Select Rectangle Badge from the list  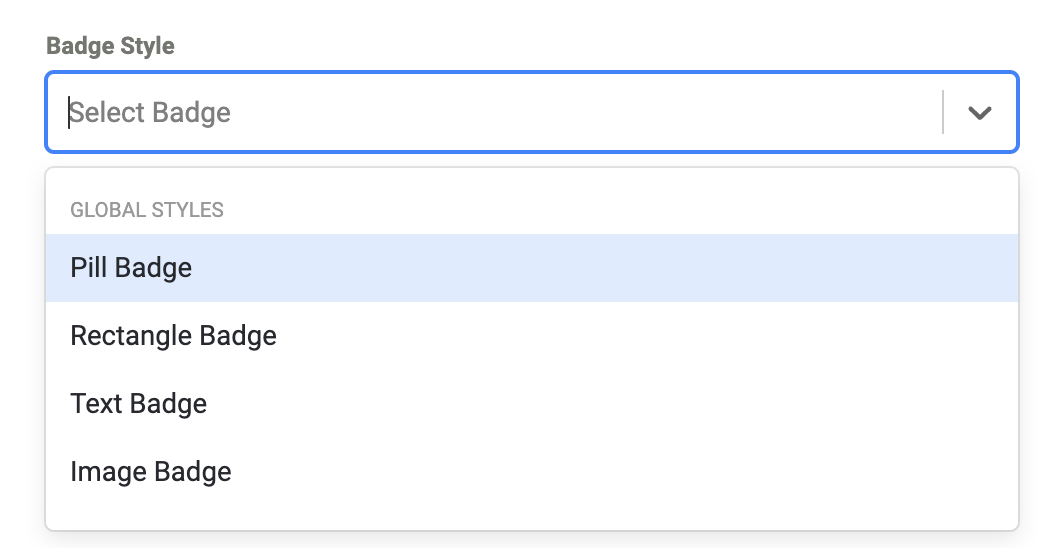coord(173,336)
